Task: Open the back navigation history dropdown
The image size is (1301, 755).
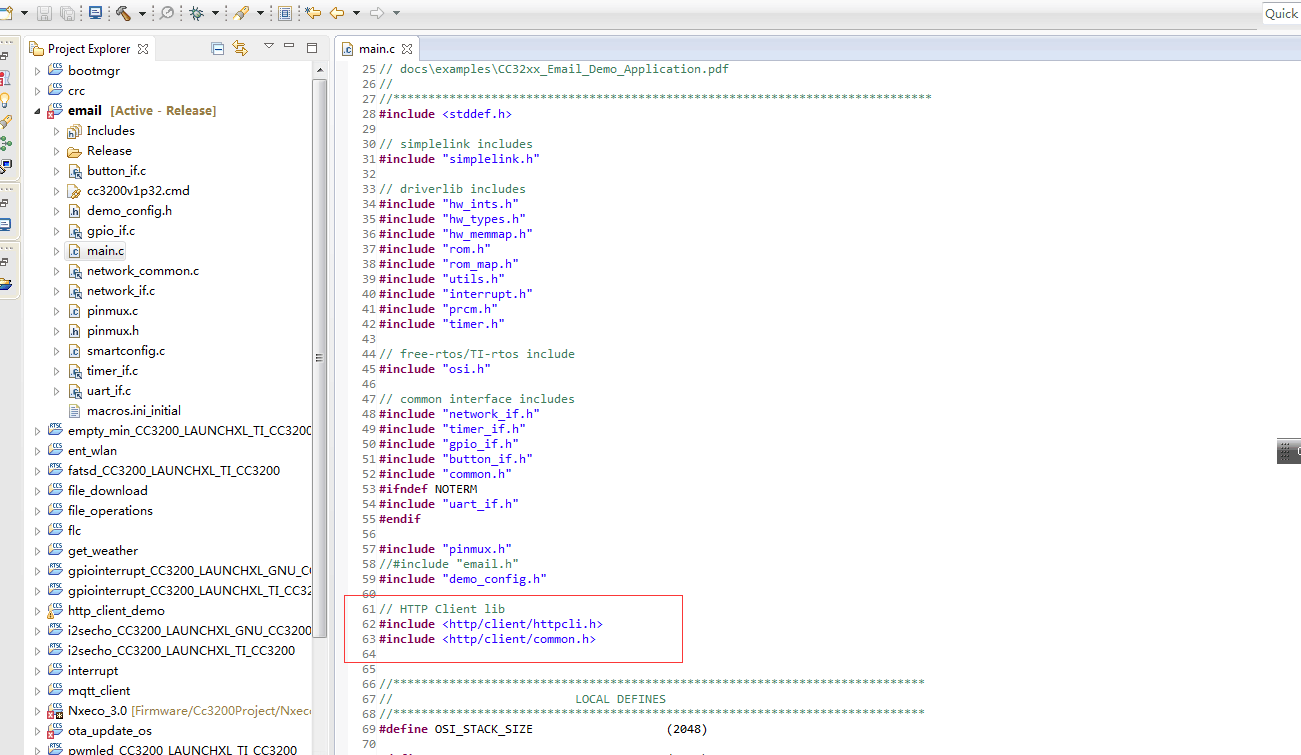Action: (356, 13)
